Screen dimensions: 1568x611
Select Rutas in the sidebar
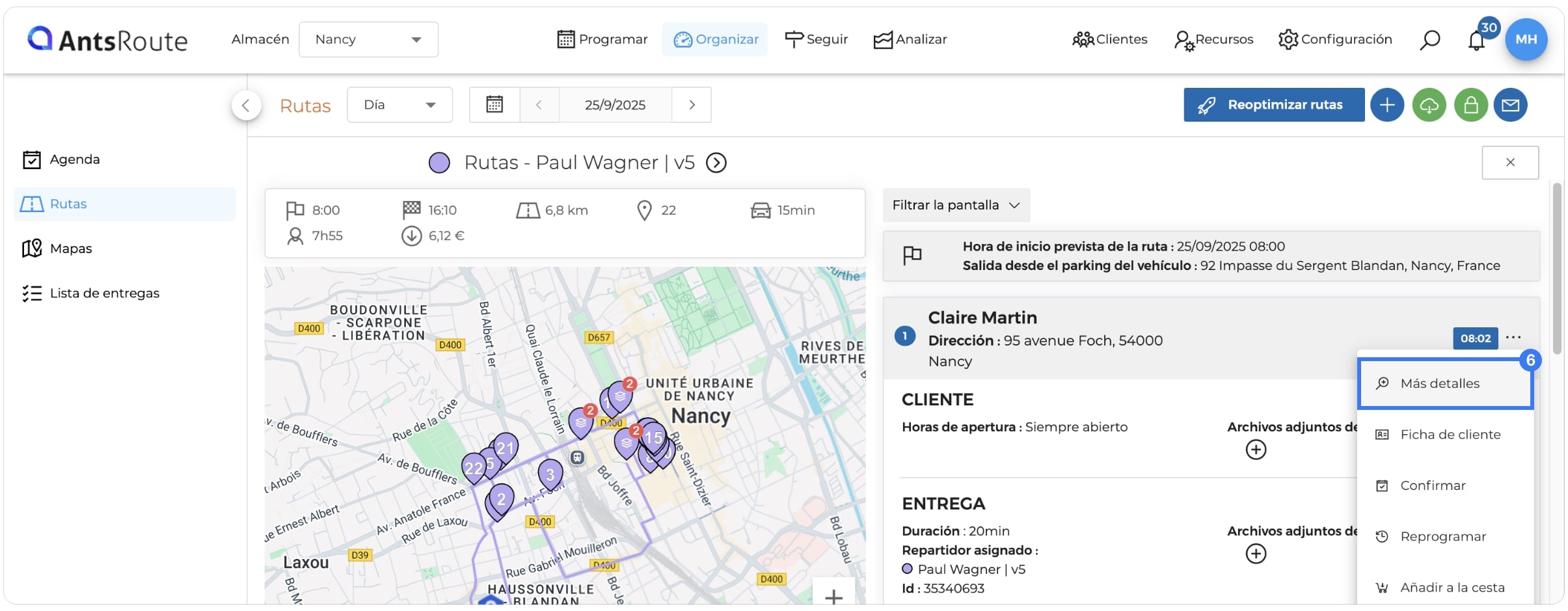click(x=125, y=204)
